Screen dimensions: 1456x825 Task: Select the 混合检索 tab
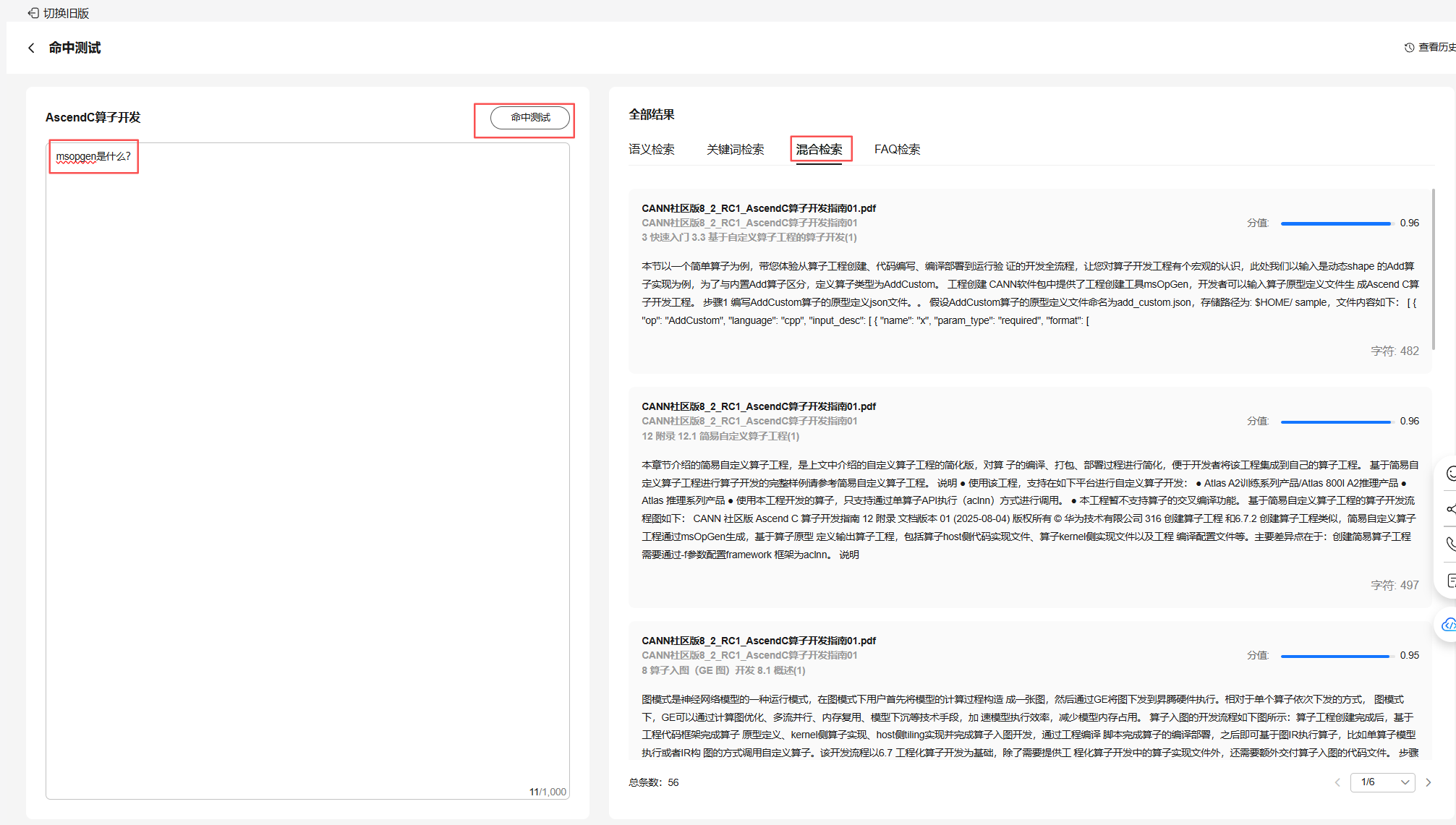pyautogui.click(x=819, y=149)
